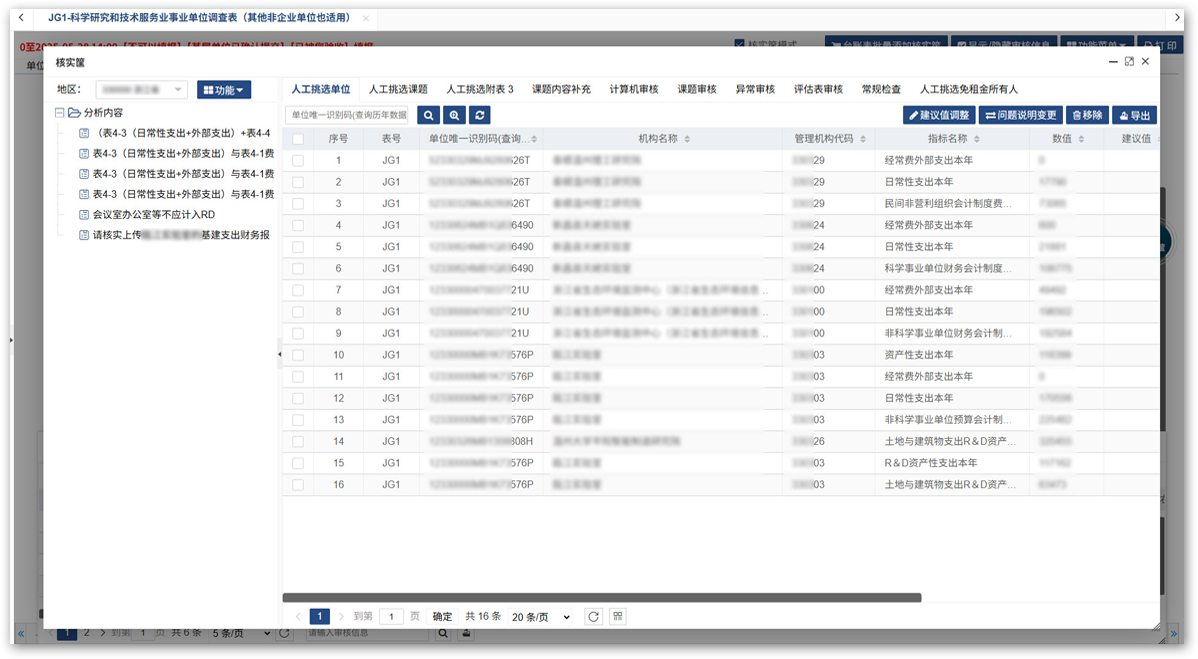Sort by 数值 column arrows
Image resolution: width=1198 pixels, height=659 pixels.
click(x=1082, y=139)
